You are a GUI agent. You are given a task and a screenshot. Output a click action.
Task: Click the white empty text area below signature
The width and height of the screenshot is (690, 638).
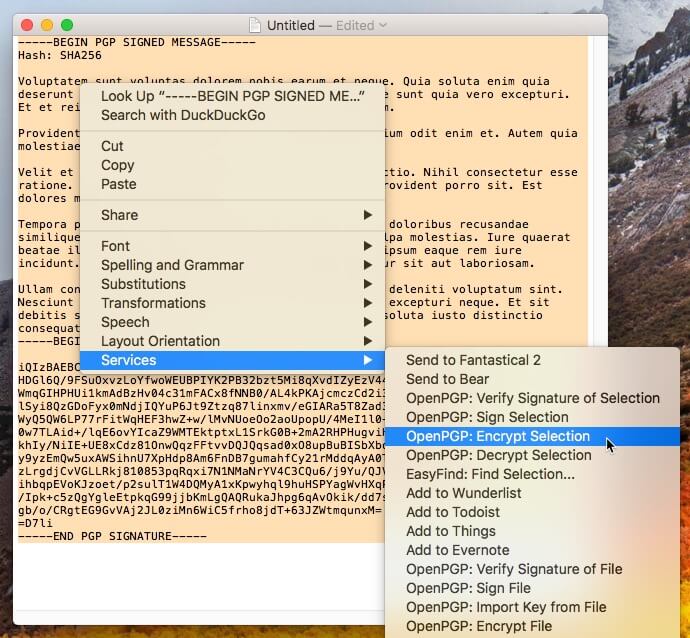[x=198, y=576]
